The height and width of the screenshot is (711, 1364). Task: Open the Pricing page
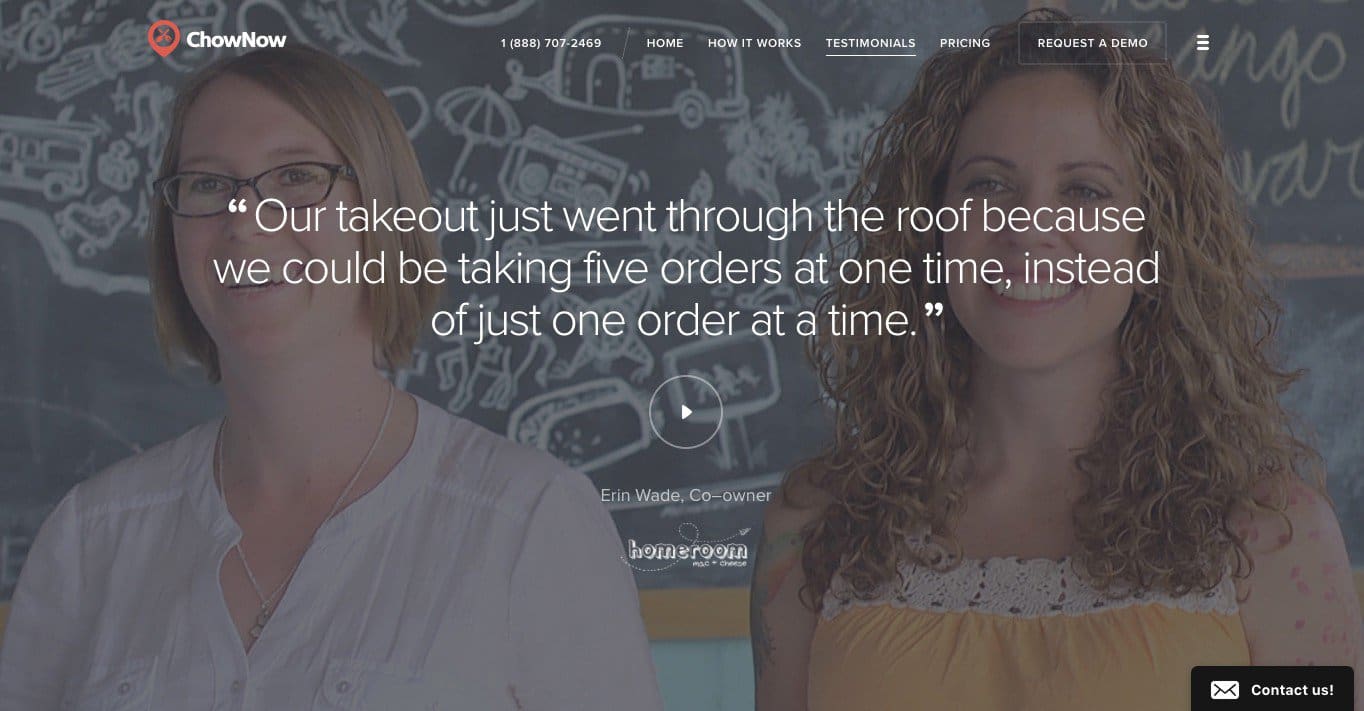[965, 43]
